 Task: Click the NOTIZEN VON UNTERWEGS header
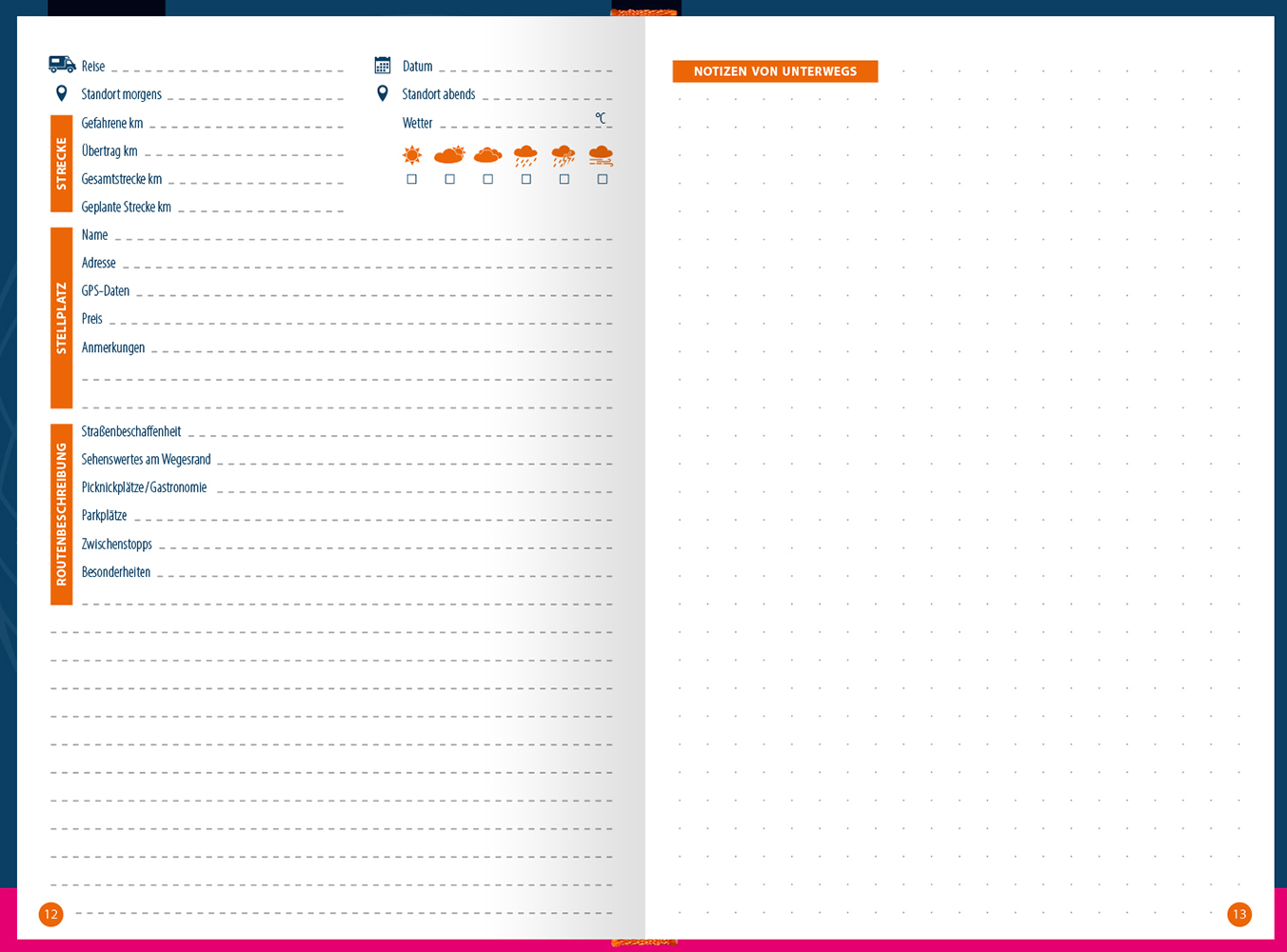(775, 71)
